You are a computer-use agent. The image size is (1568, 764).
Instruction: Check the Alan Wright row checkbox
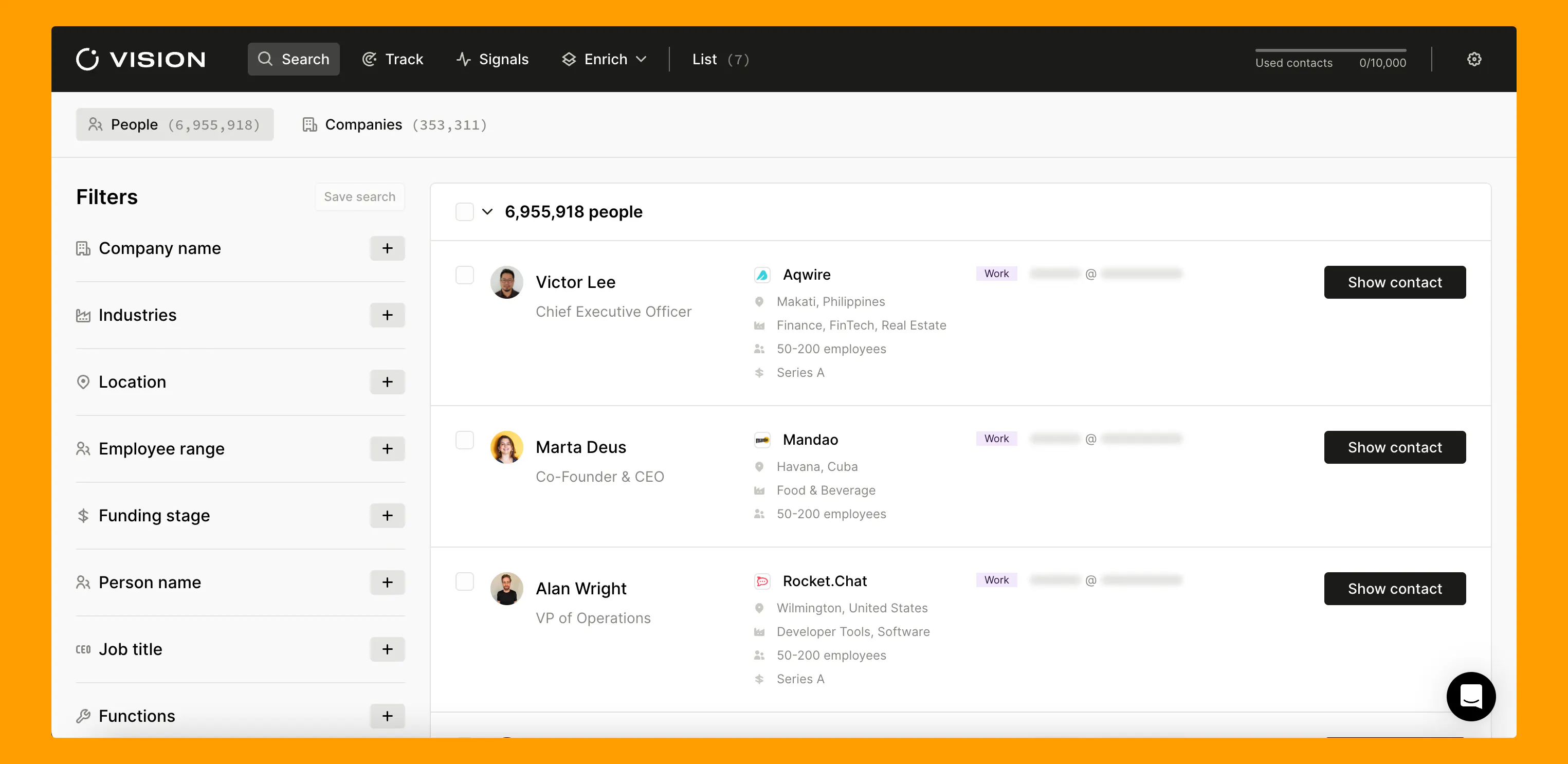464,581
